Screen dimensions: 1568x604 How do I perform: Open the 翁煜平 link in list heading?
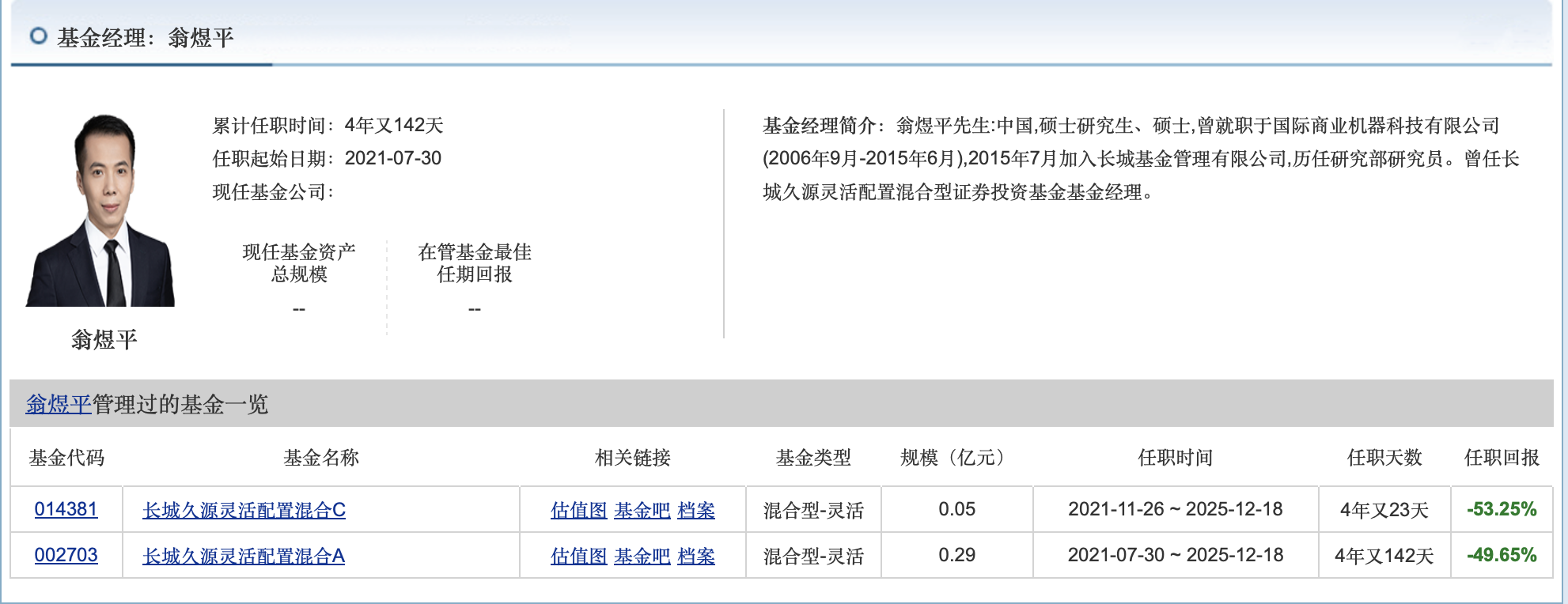(59, 405)
